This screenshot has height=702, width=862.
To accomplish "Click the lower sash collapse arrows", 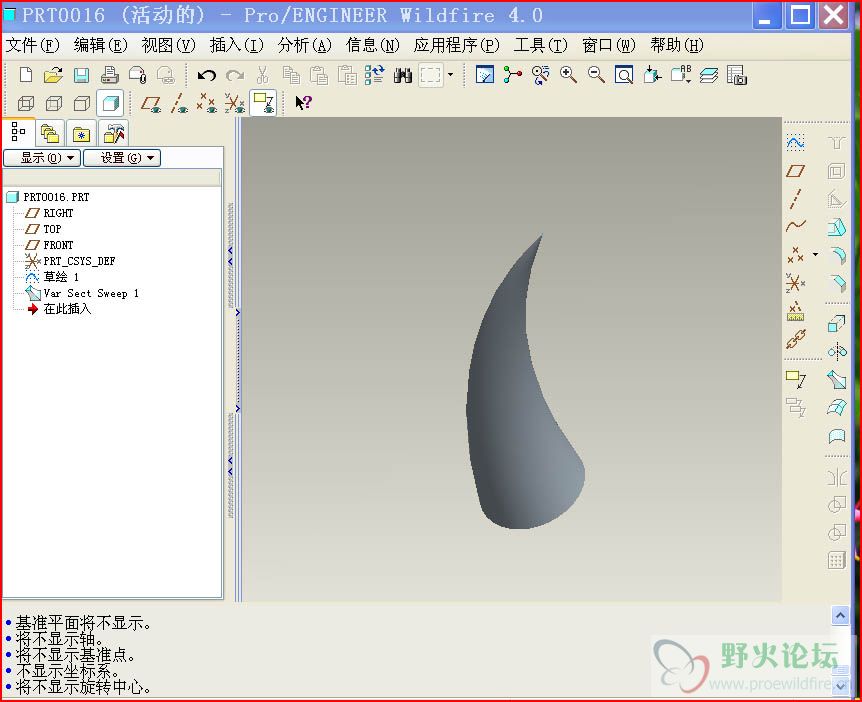I will click(x=230, y=466).
